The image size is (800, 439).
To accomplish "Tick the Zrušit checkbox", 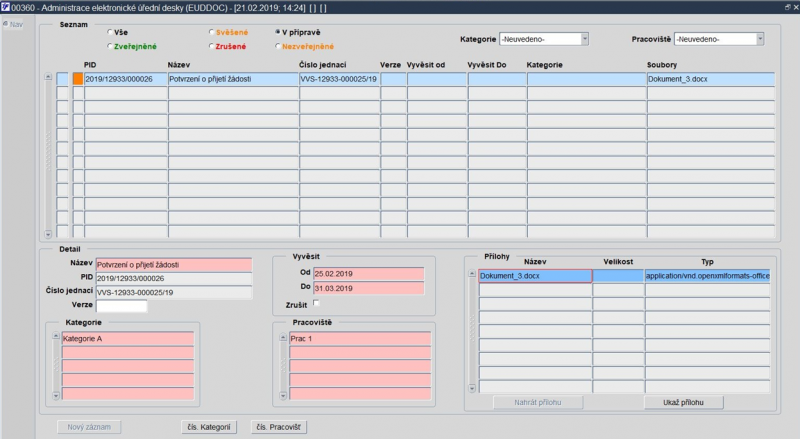I will 316,303.
